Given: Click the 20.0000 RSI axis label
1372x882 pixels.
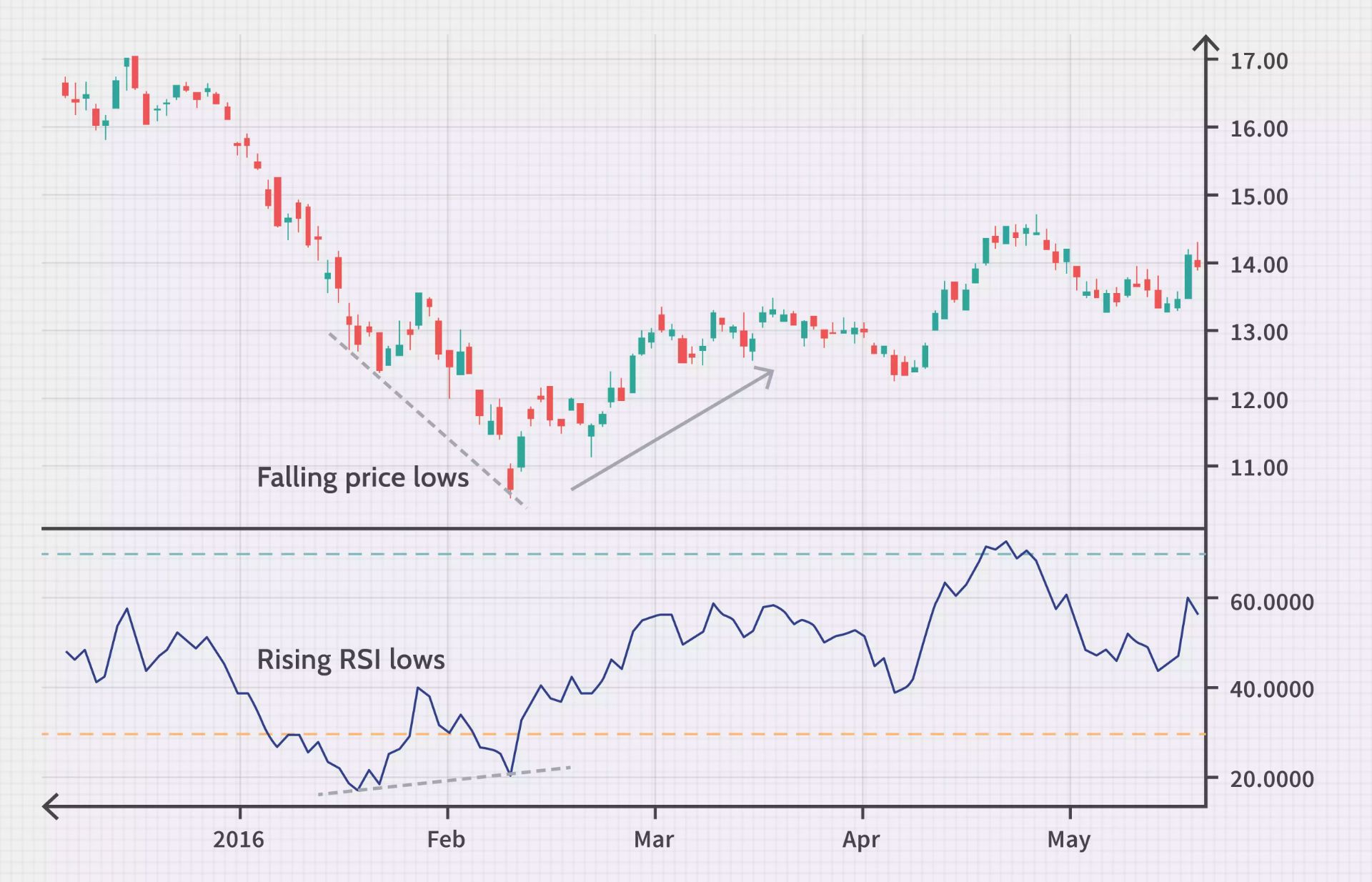Looking at the screenshot, I should (x=1271, y=778).
